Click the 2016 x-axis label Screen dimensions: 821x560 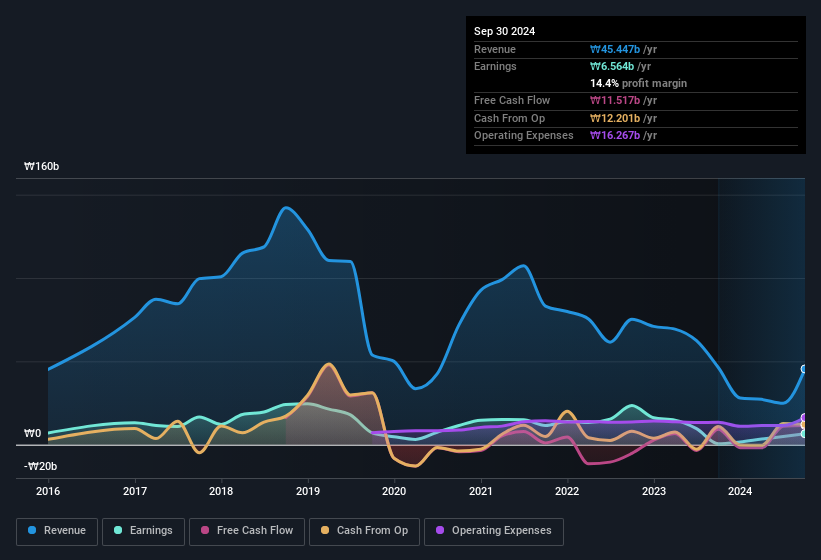click(x=48, y=491)
